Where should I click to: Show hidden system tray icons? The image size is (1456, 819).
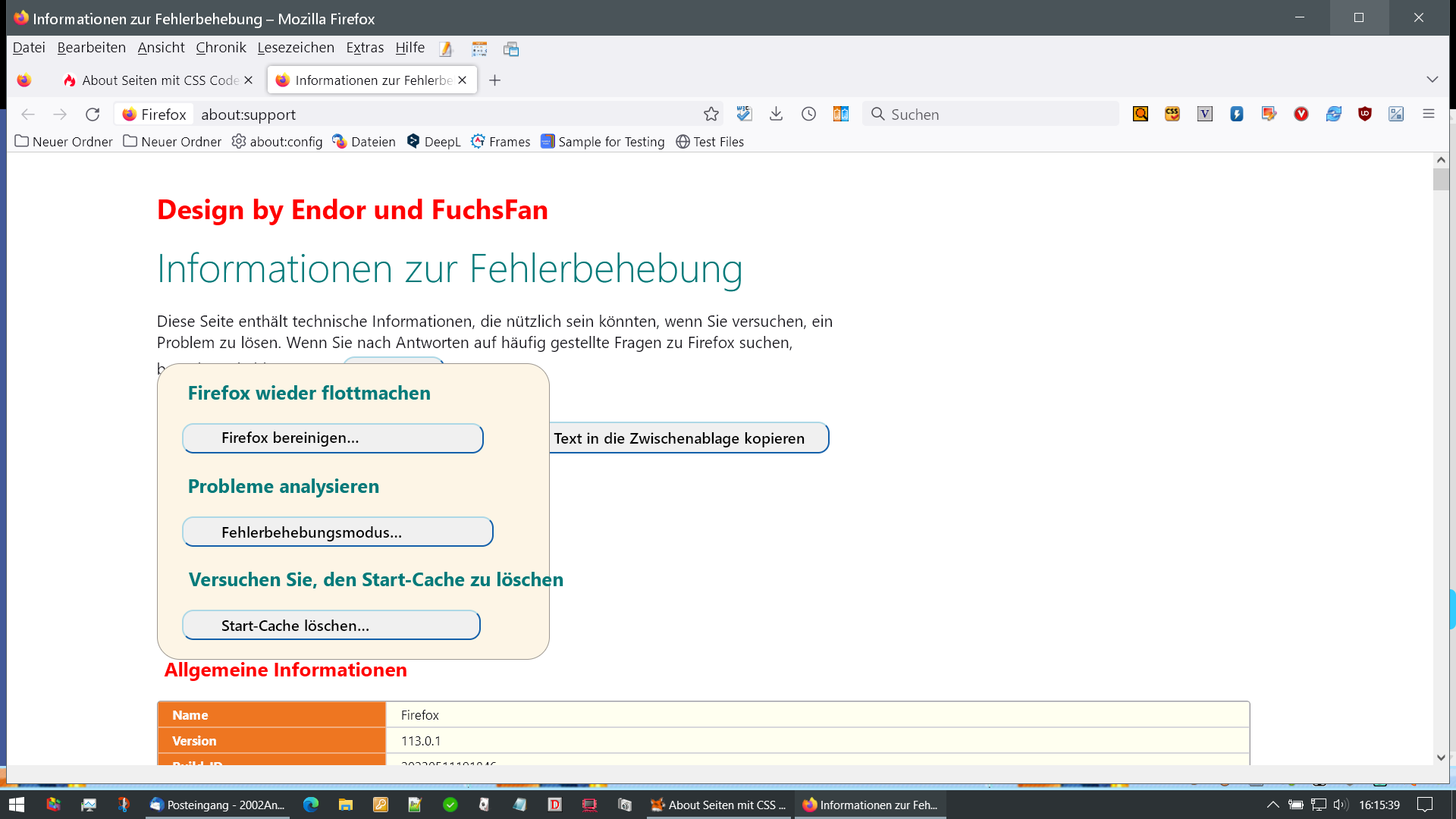(1273, 805)
